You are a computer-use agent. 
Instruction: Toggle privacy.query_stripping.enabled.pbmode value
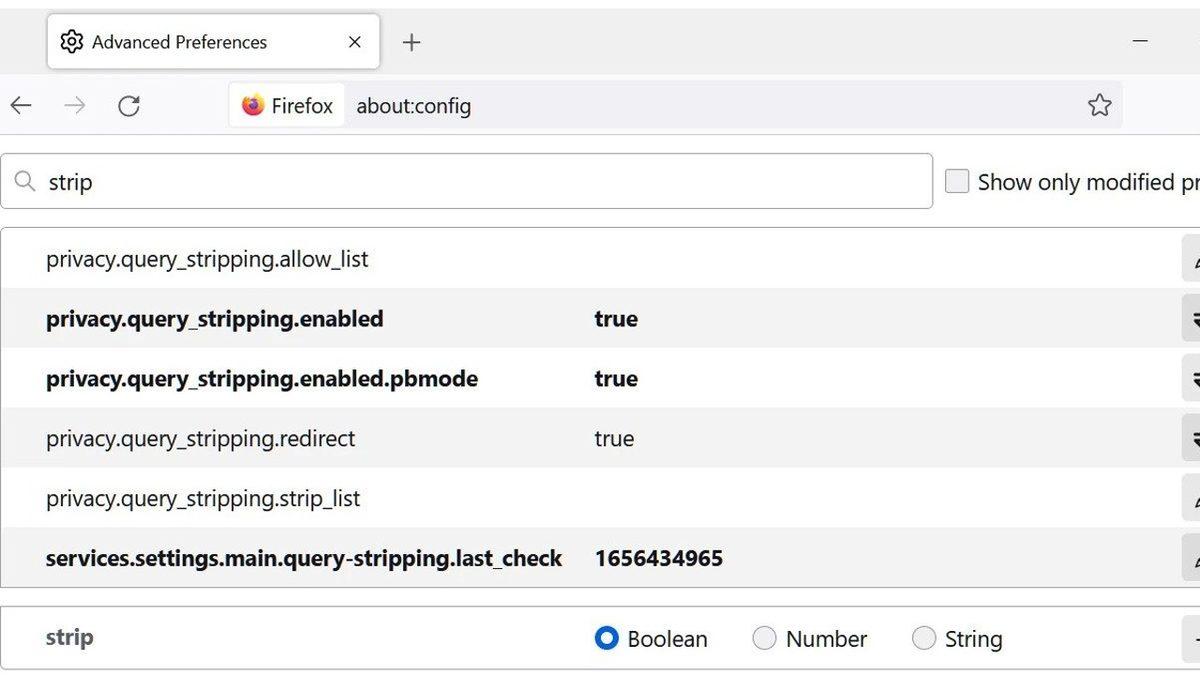click(1192, 378)
